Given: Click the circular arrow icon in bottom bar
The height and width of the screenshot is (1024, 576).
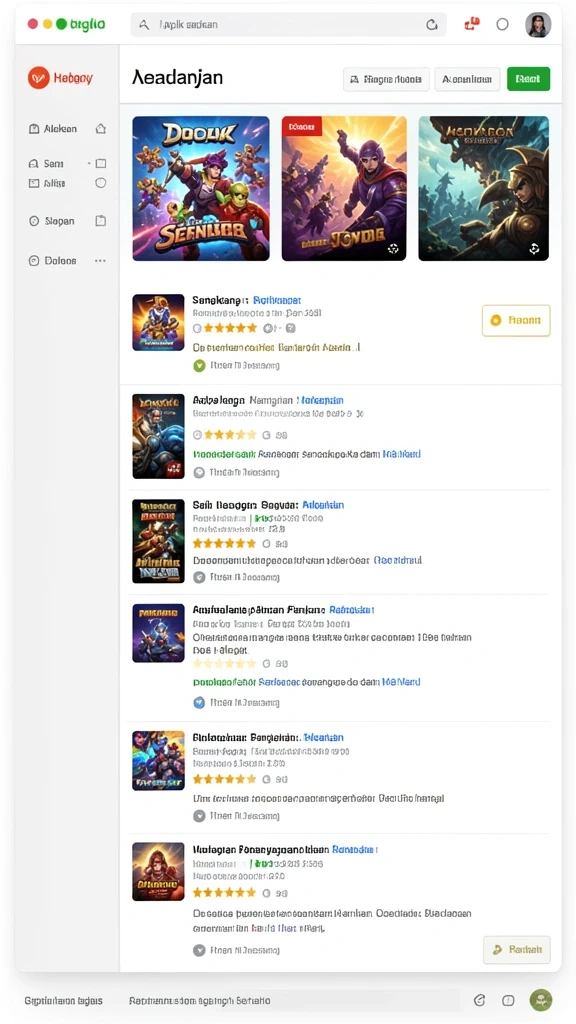Looking at the screenshot, I should 479,1000.
